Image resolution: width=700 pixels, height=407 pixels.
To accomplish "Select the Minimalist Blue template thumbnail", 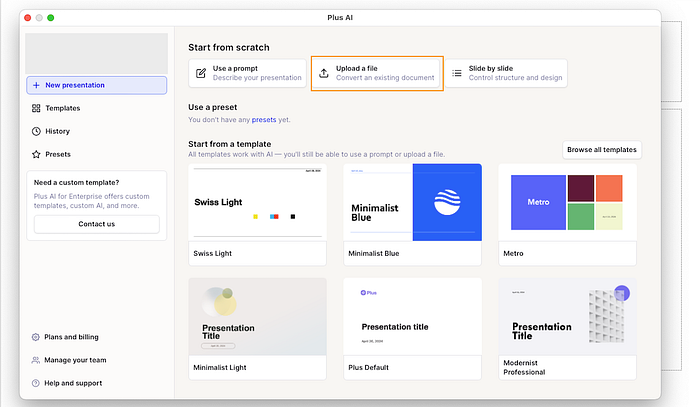I will click(x=412, y=203).
